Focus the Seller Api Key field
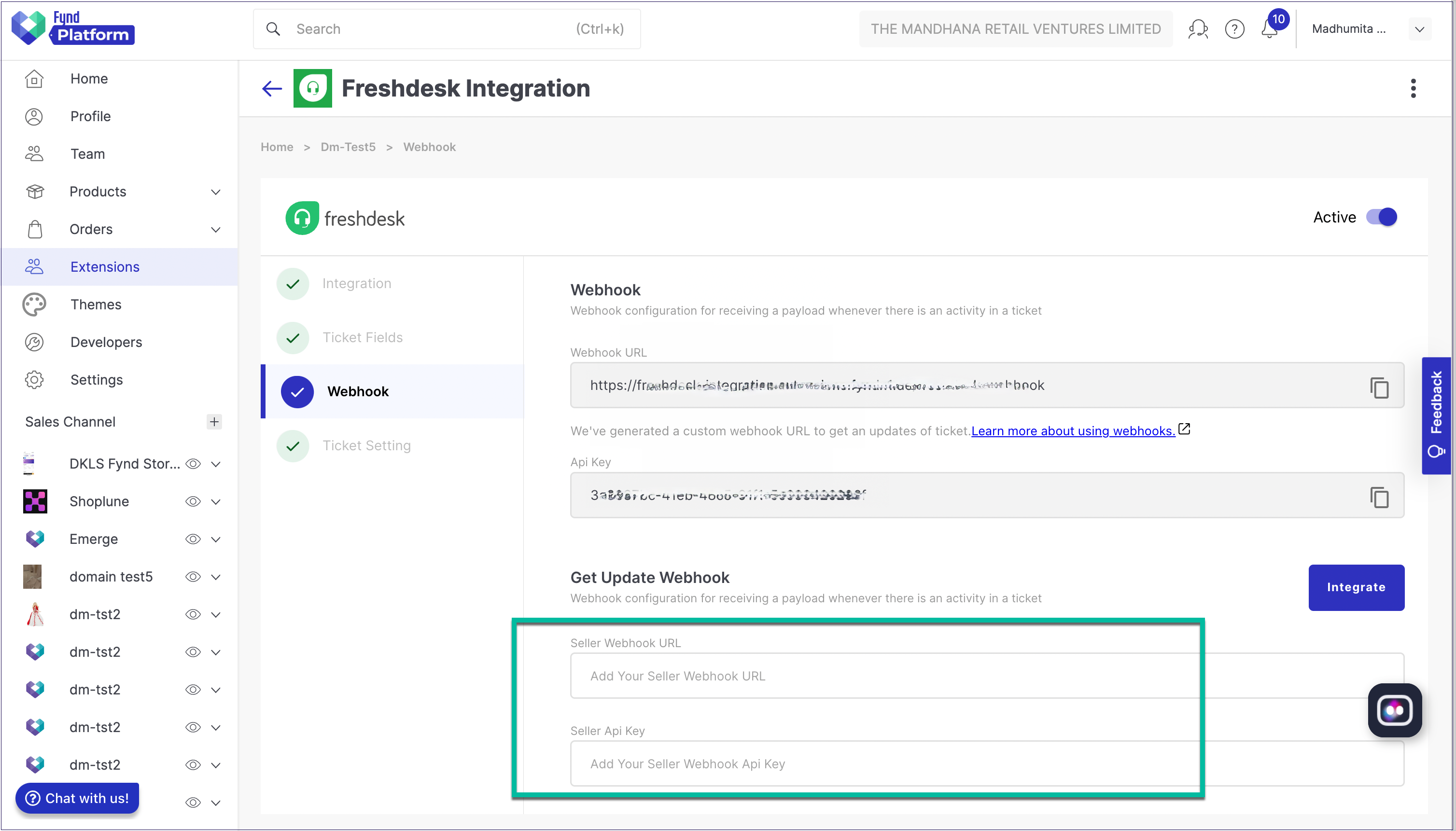This screenshot has width=1456, height=831. [987, 763]
